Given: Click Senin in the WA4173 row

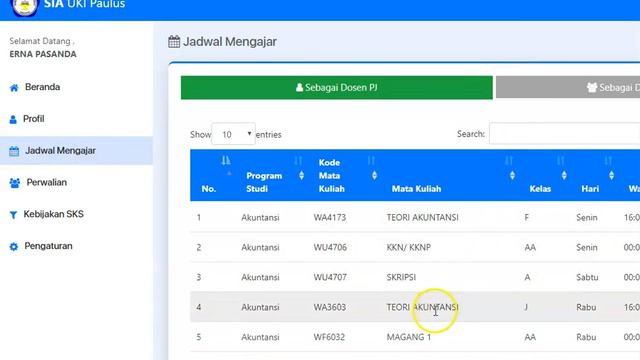Looking at the screenshot, I should tap(587, 218).
